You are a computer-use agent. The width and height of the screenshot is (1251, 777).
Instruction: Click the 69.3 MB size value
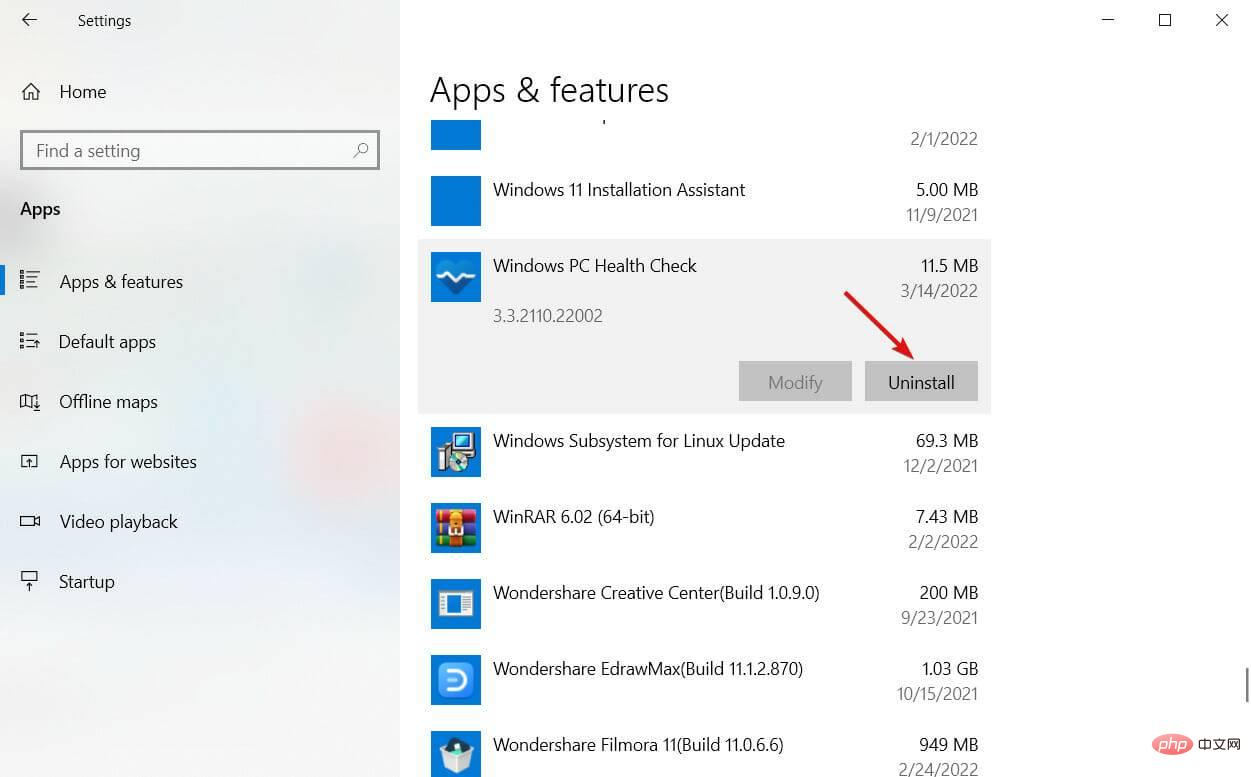click(947, 441)
